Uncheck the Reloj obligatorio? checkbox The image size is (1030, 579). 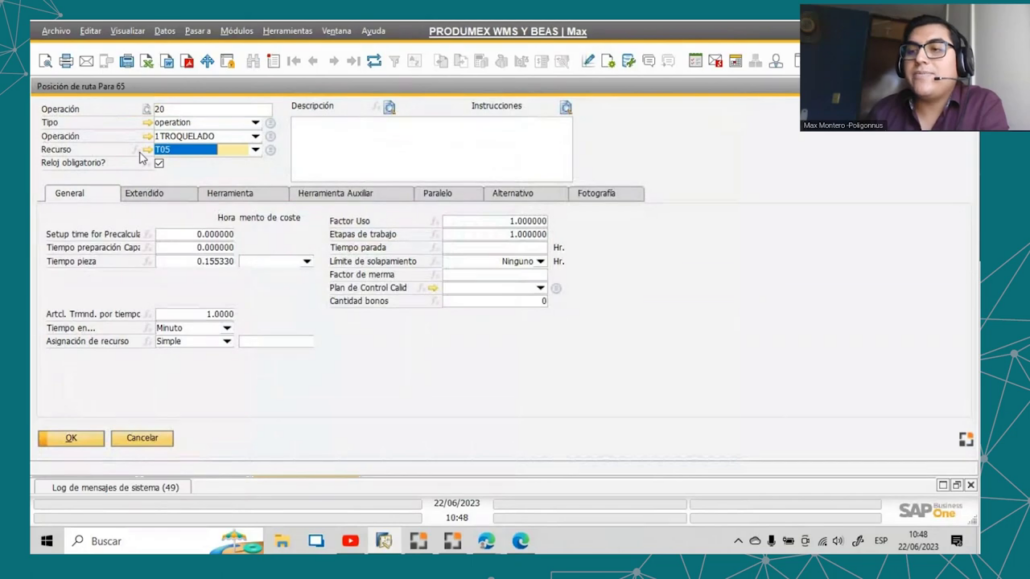(159, 162)
